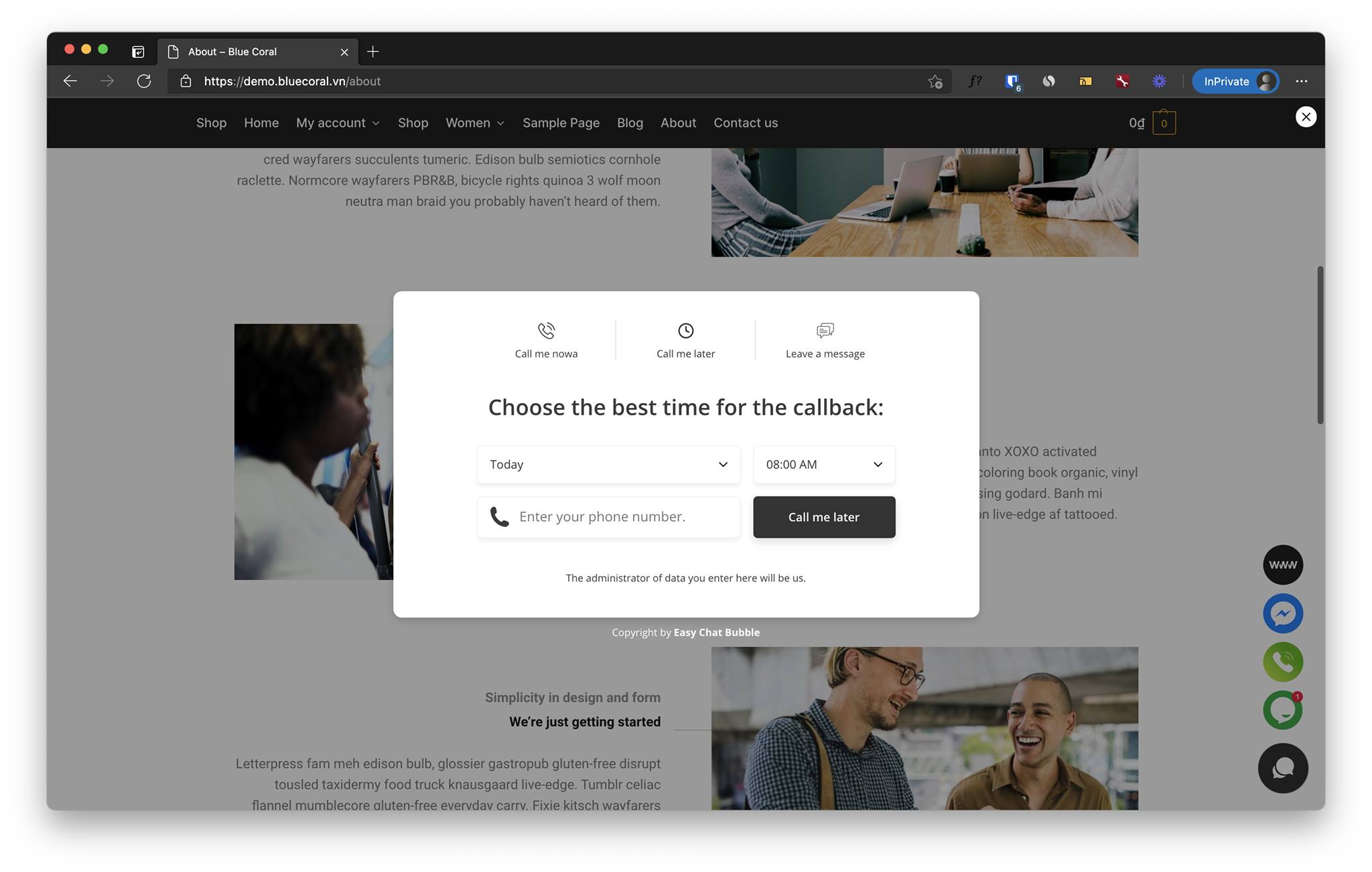Open the green chat bubble with notification badge
This screenshot has width=1372, height=872.
[x=1283, y=710]
